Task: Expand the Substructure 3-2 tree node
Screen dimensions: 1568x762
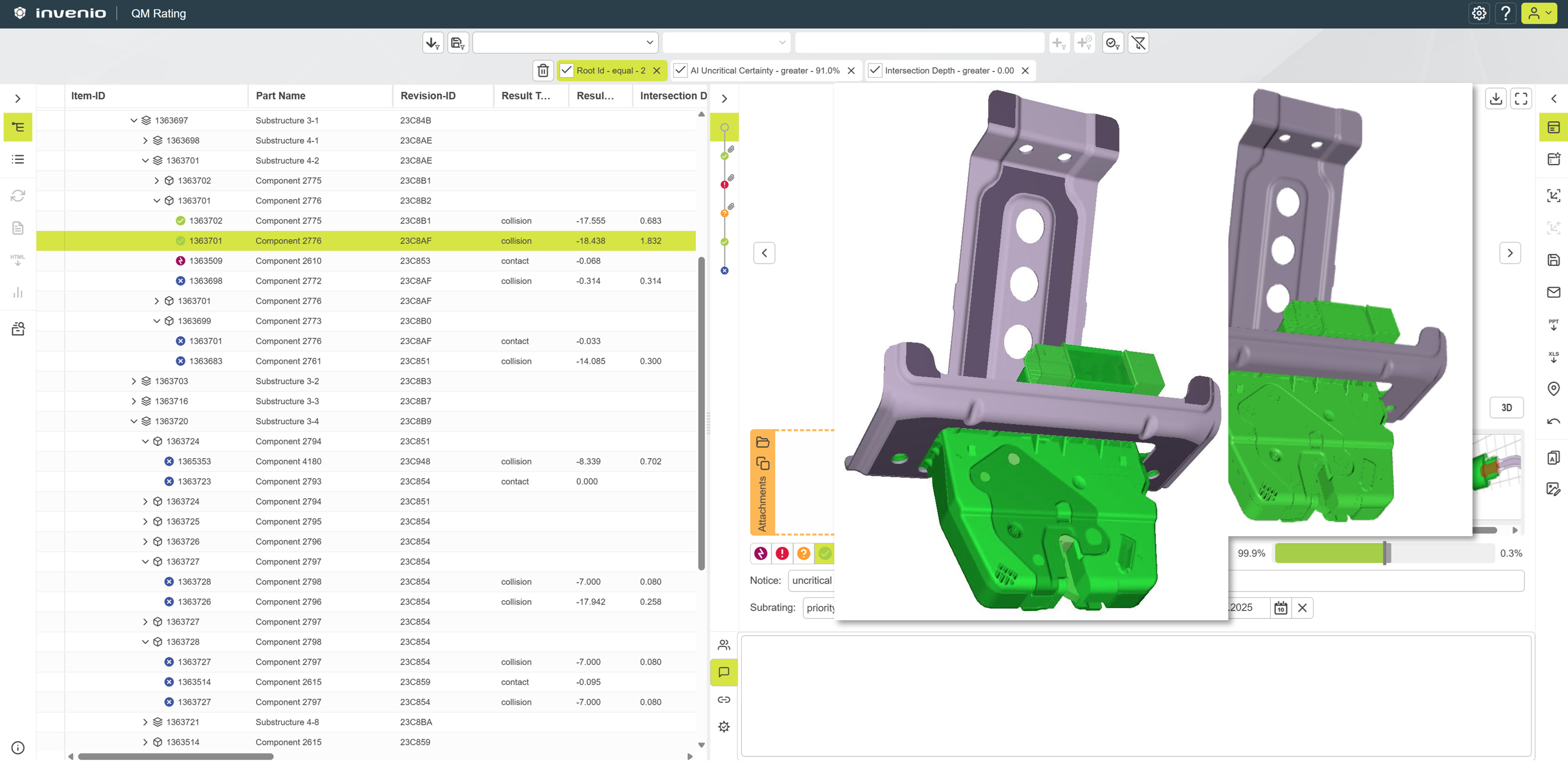Action: 134,381
